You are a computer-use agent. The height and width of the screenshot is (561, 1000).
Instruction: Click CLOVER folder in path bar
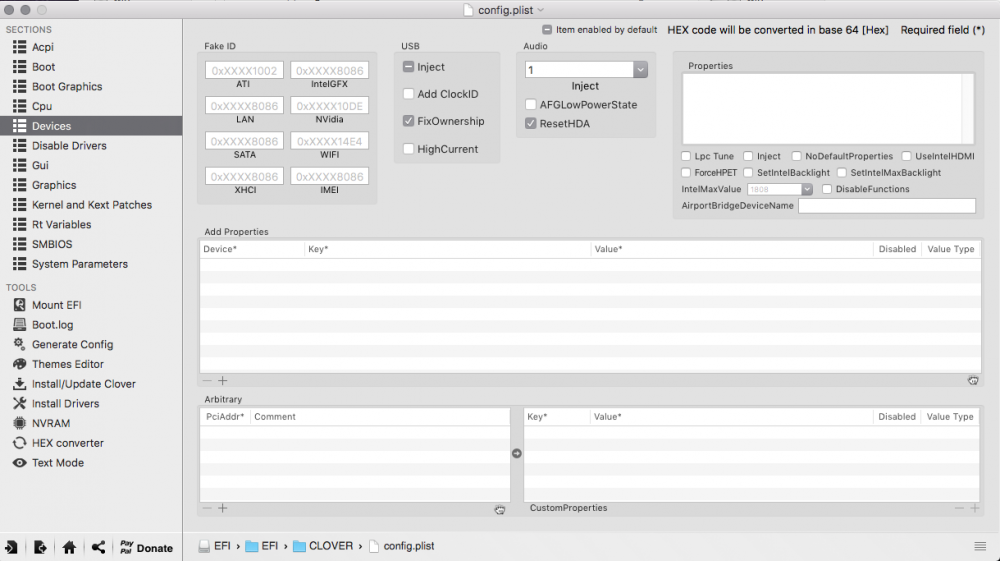(x=323, y=546)
